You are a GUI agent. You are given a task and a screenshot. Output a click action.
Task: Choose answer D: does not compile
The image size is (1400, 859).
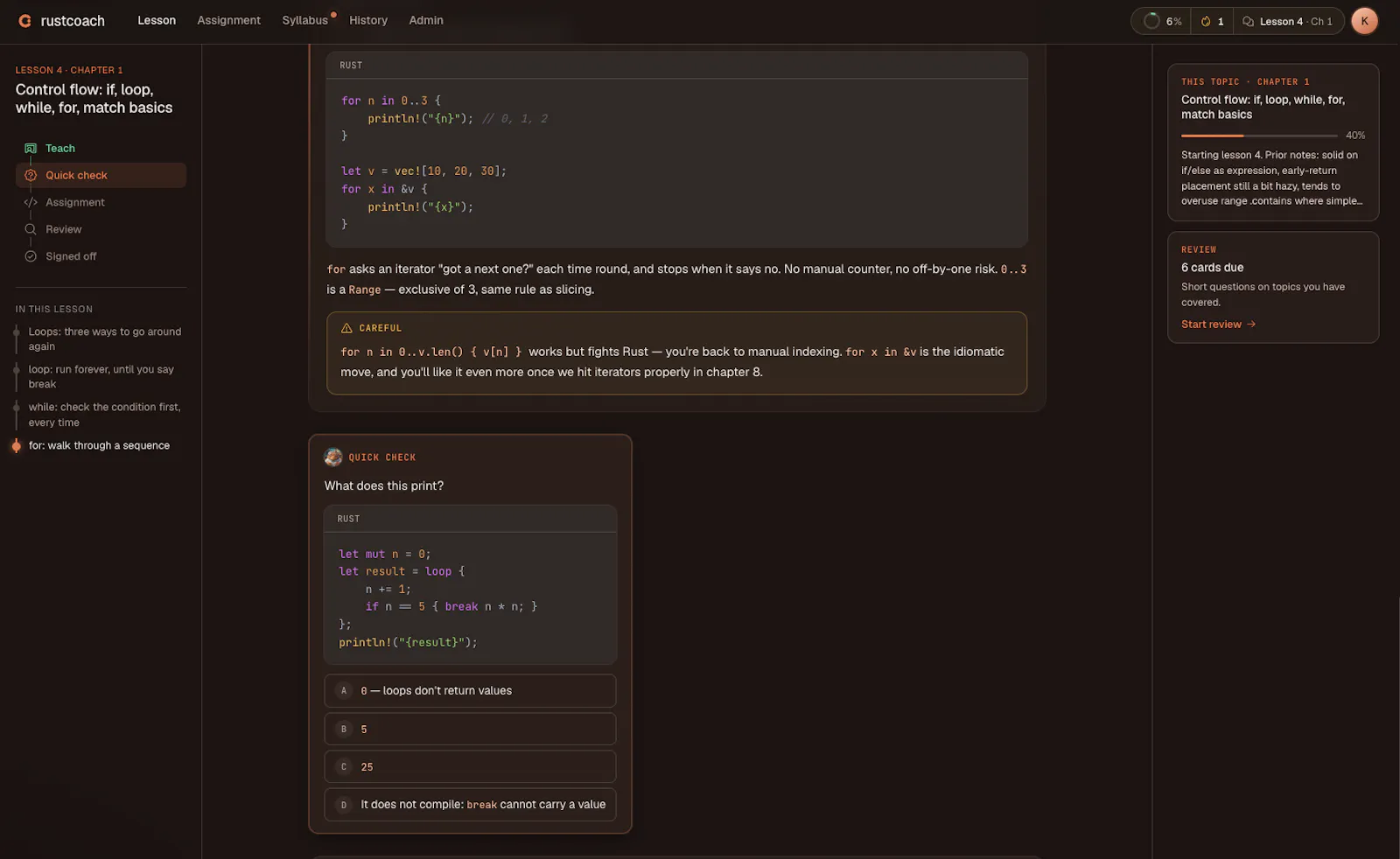point(470,805)
